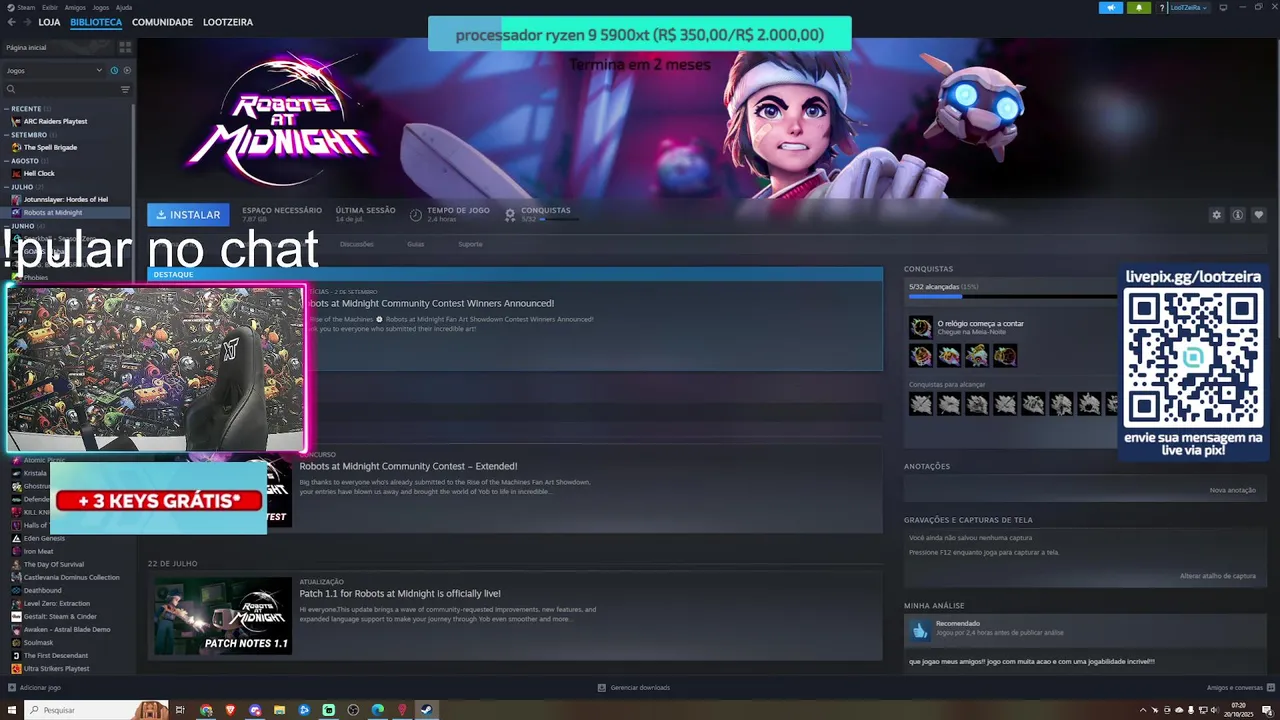Go to the LOJA tab
The image size is (1280, 720).
click(49, 22)
